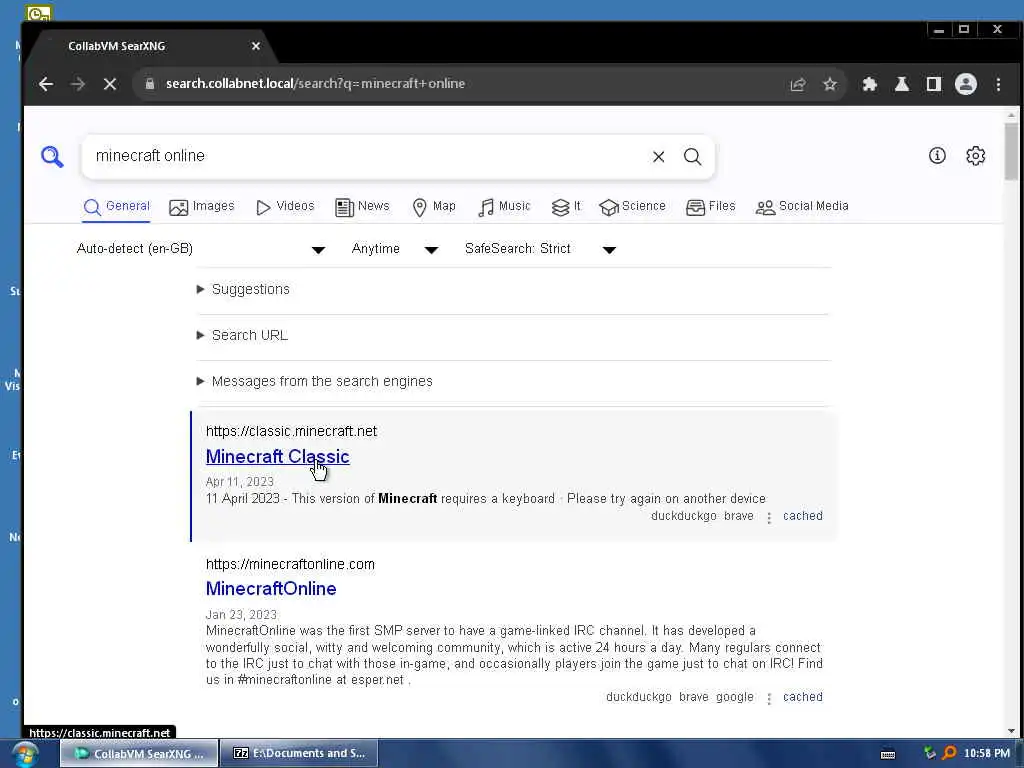The width and height of the screenshot is (1024, 768).
Task: Switch to Map category
Action: (434, 207)
